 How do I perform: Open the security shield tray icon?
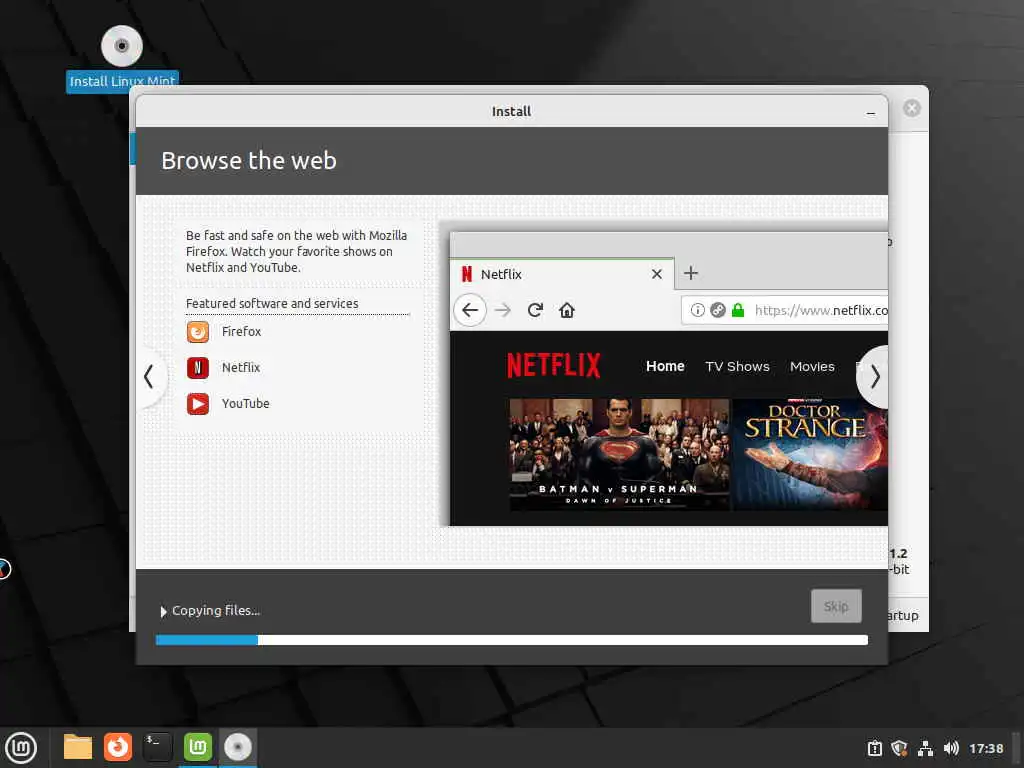899,748
